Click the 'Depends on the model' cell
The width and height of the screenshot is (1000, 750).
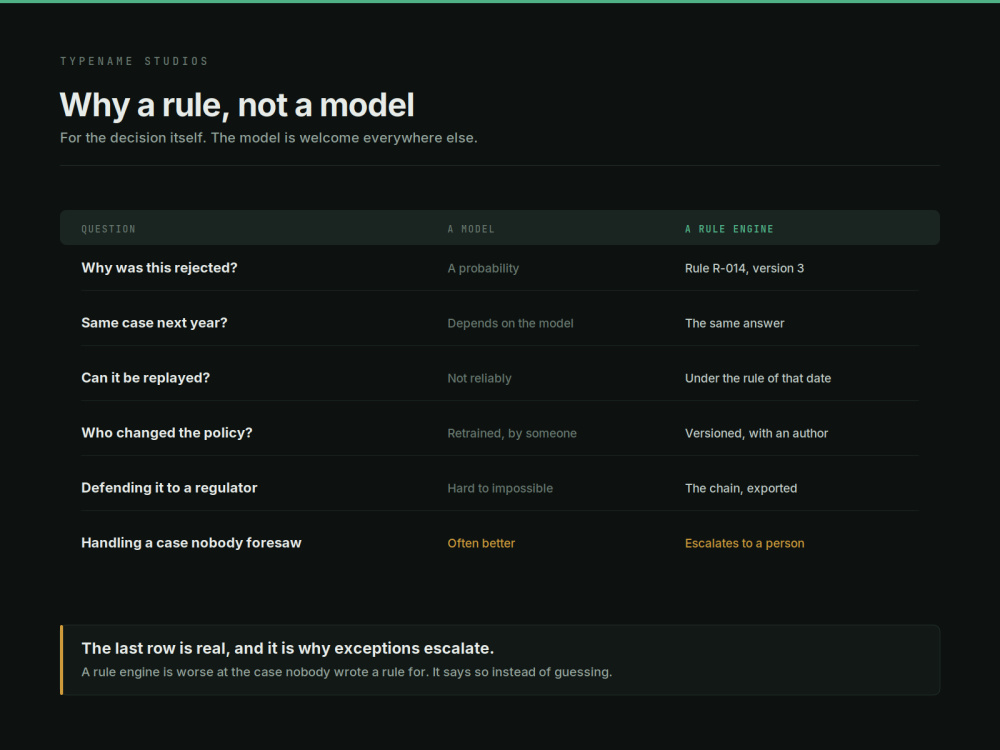tap(510, 323)
